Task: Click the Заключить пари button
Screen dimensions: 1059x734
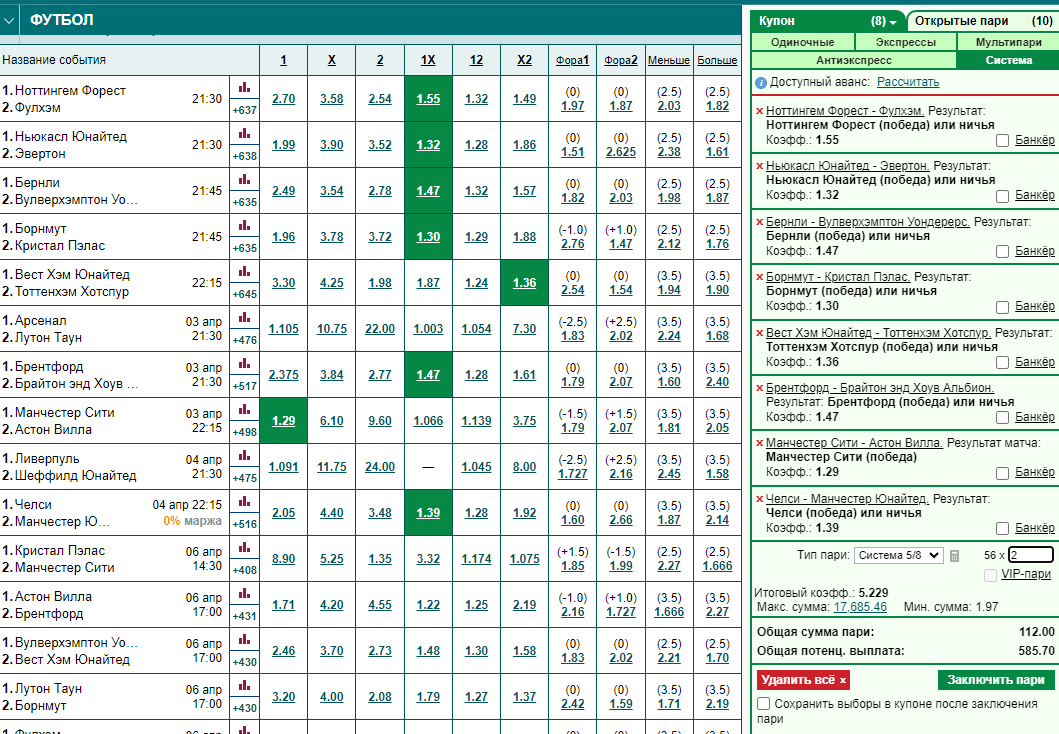Action: [996, 679]
